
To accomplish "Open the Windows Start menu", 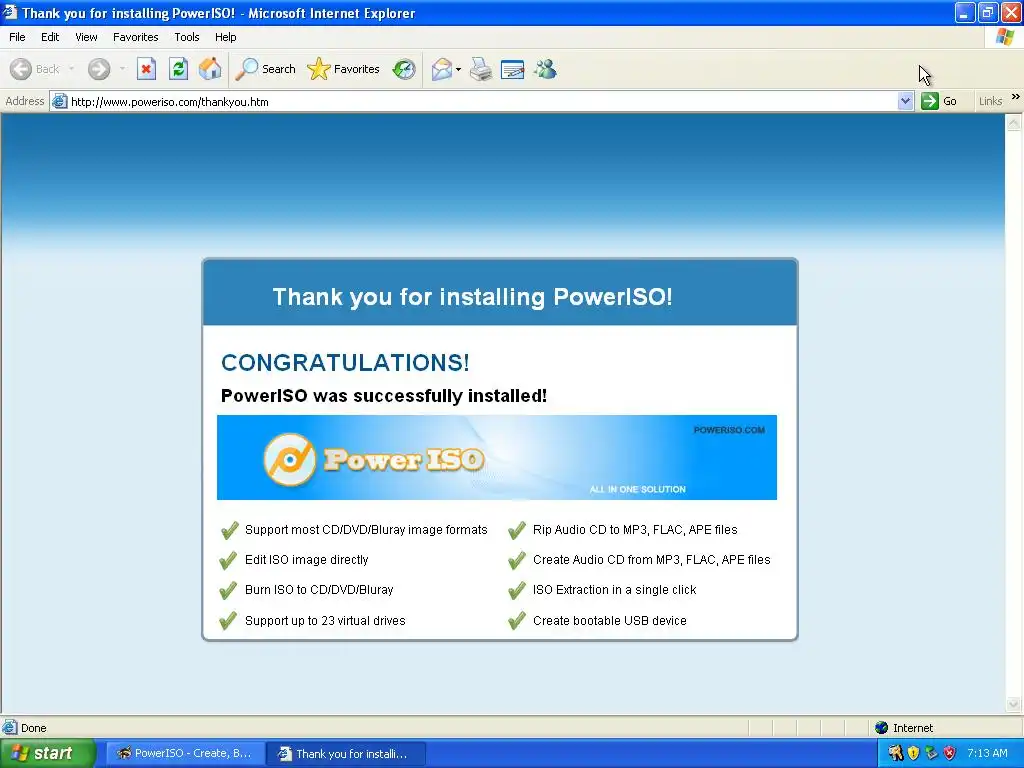I will point(47,753).
